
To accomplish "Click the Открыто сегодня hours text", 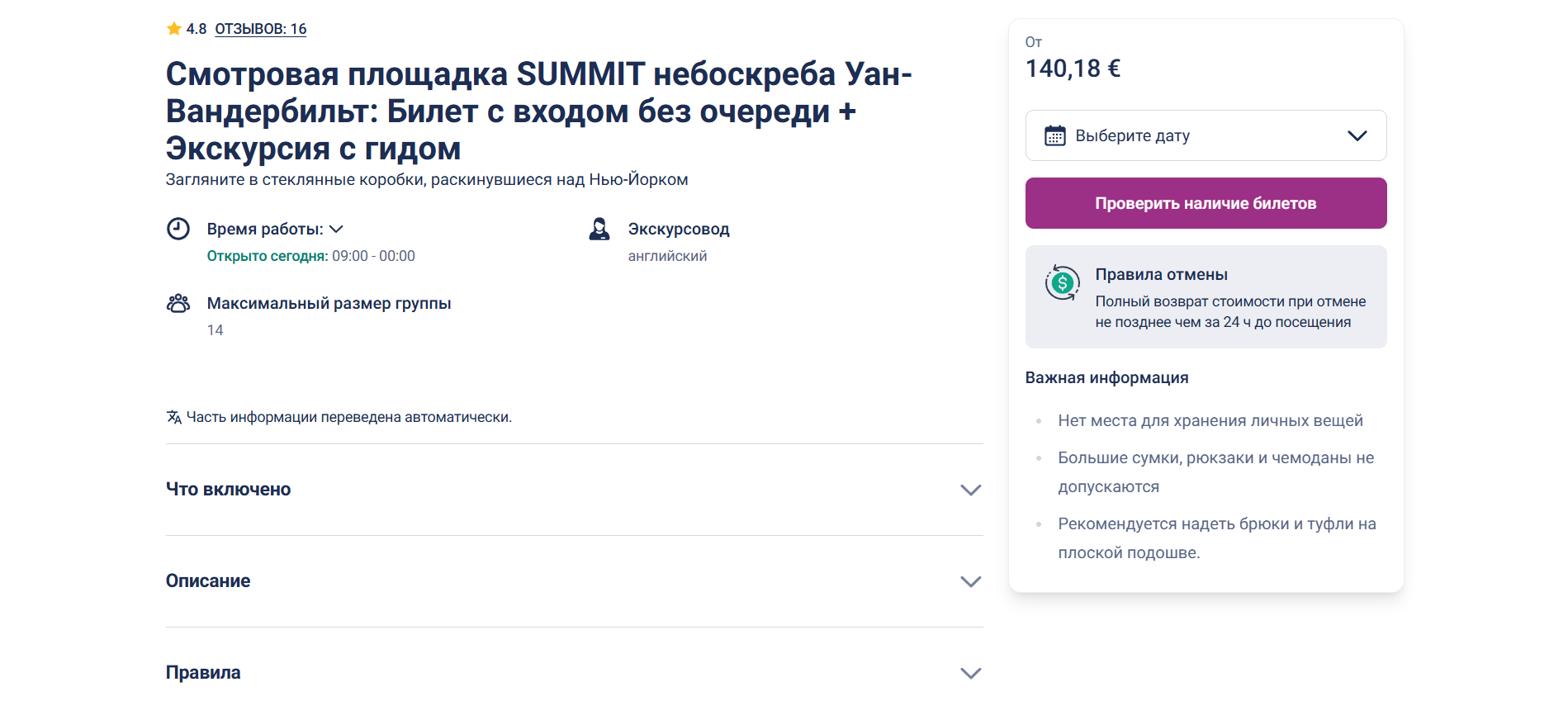I will [310, 256].
